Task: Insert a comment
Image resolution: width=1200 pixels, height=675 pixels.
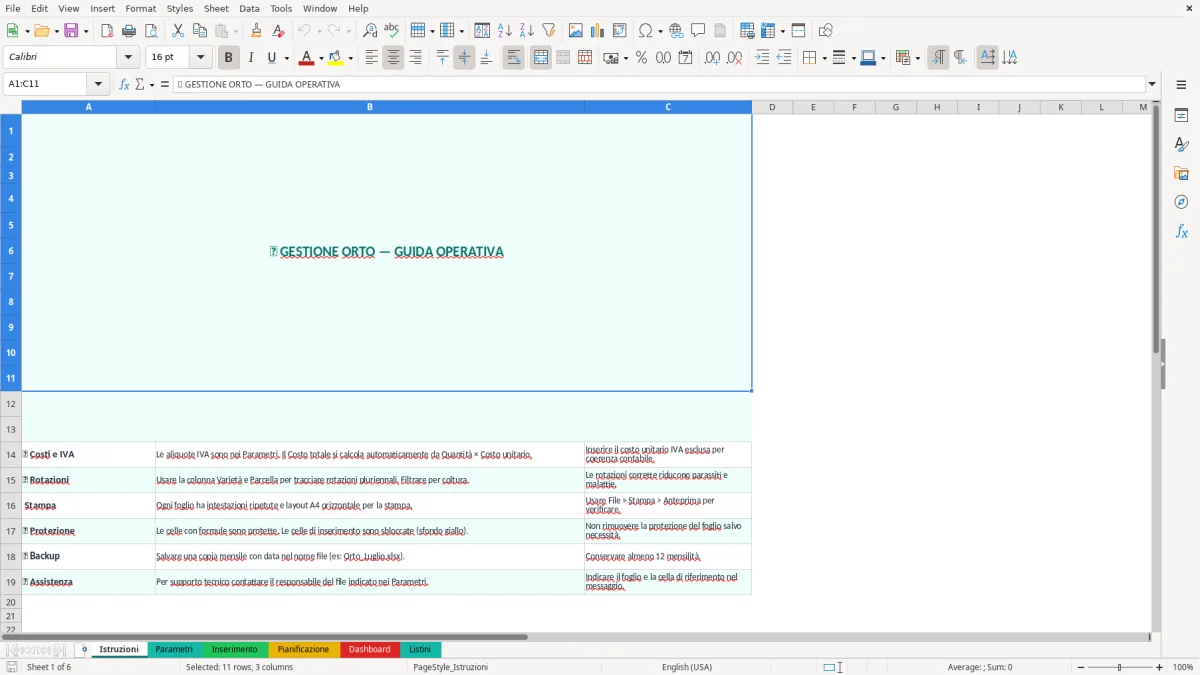Action: (x=698, y=31)
